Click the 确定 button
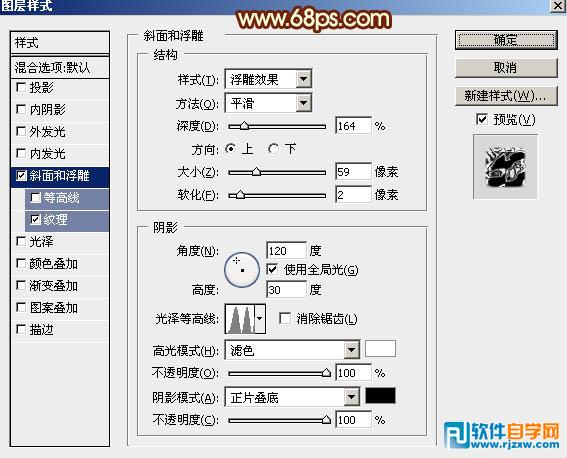 pos(506,40)
